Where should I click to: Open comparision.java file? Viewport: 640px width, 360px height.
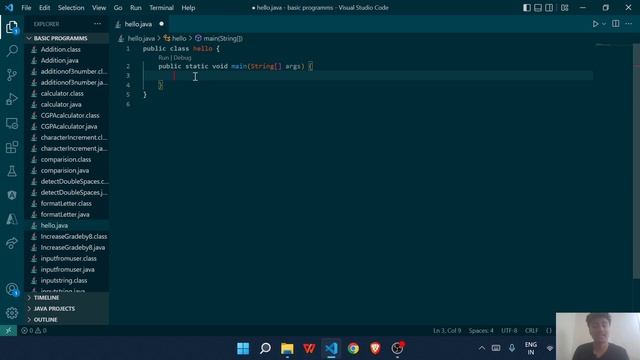pos(64,171)
